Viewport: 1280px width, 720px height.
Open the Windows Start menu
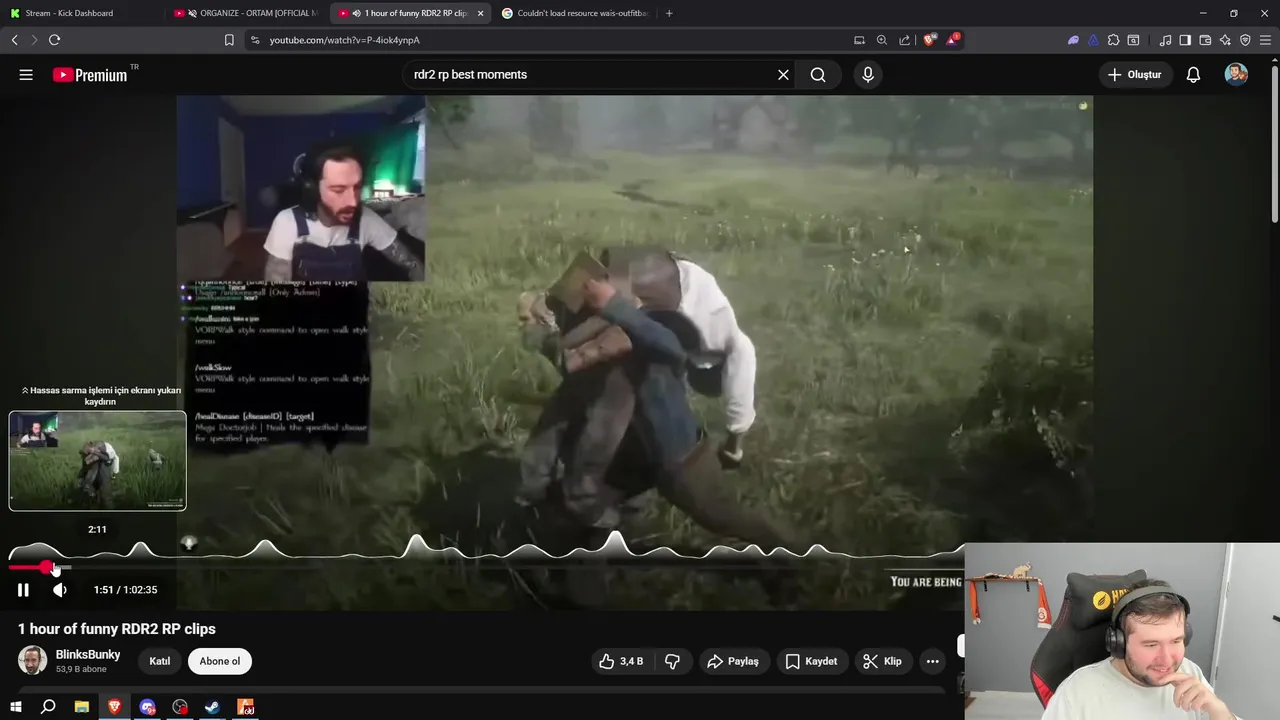coord(16,707)
